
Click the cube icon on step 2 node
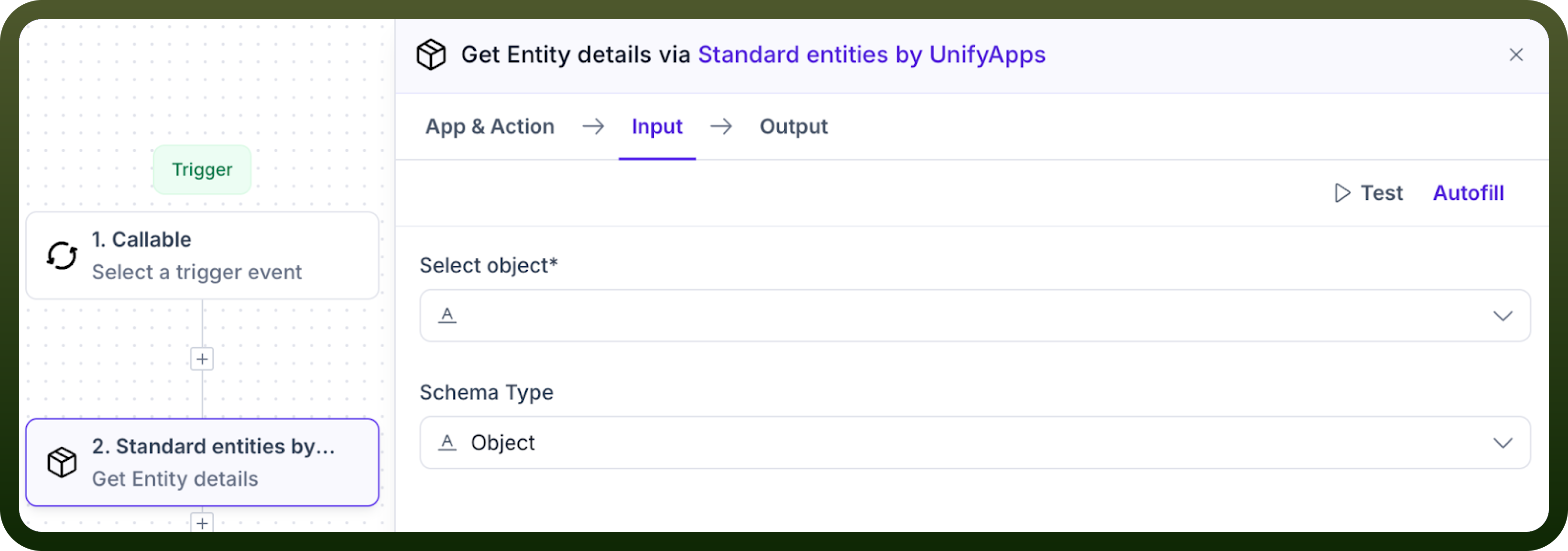(x=62, y=463)
